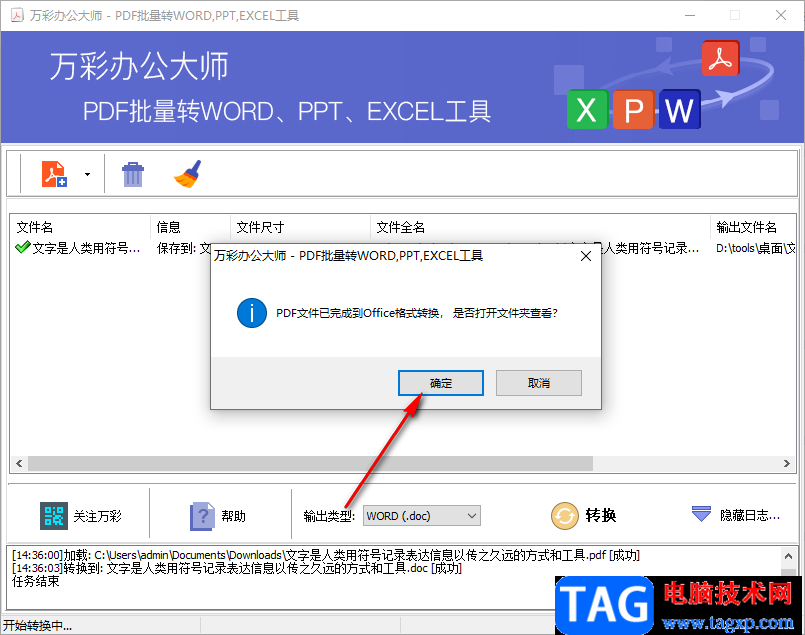Click the blue info icon in dialog
The width and height of the screenshot is (805, 635).
[252, 313]
